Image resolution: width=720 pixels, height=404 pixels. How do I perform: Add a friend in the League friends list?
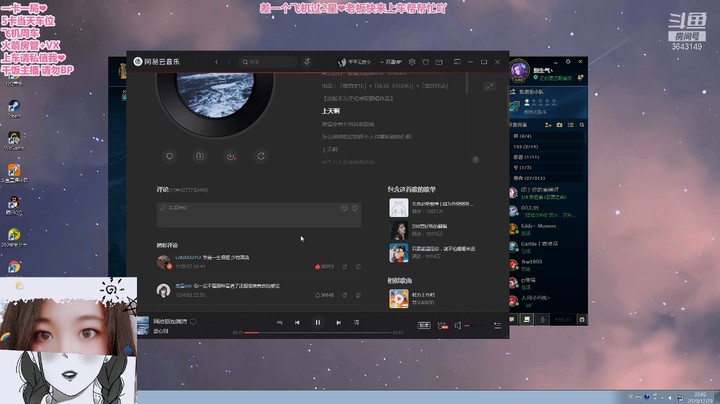coord(548,125)
